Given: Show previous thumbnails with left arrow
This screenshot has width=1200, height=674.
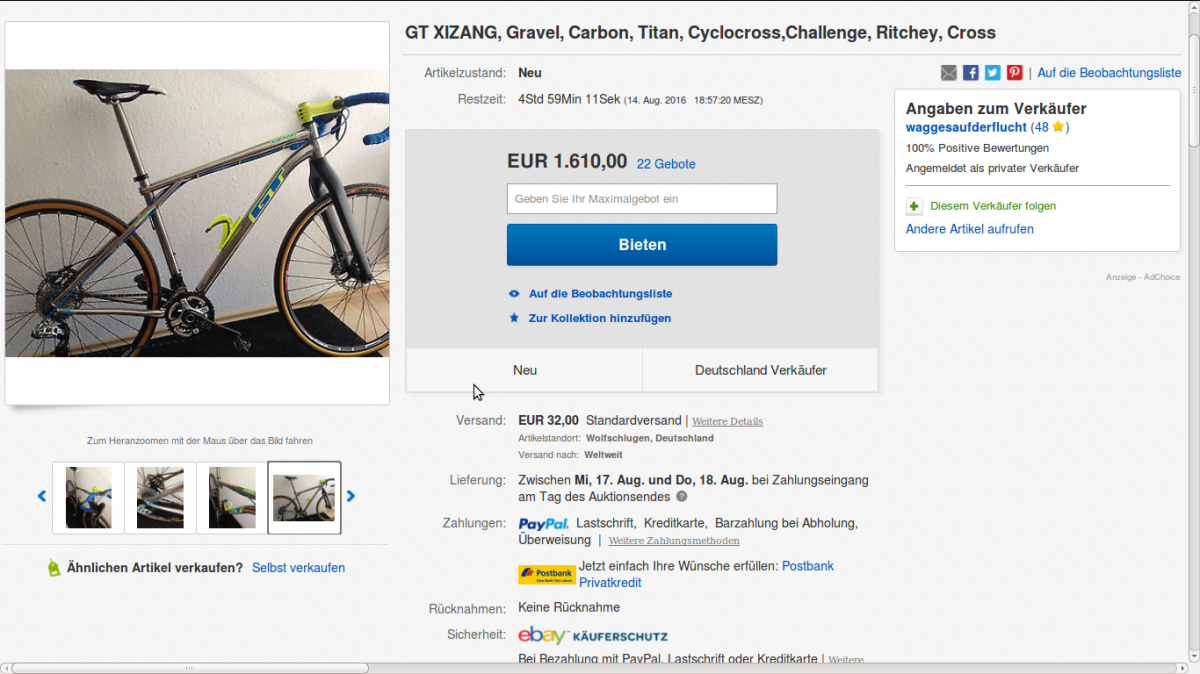Looking at the screenshot, I should coord(42,496).
